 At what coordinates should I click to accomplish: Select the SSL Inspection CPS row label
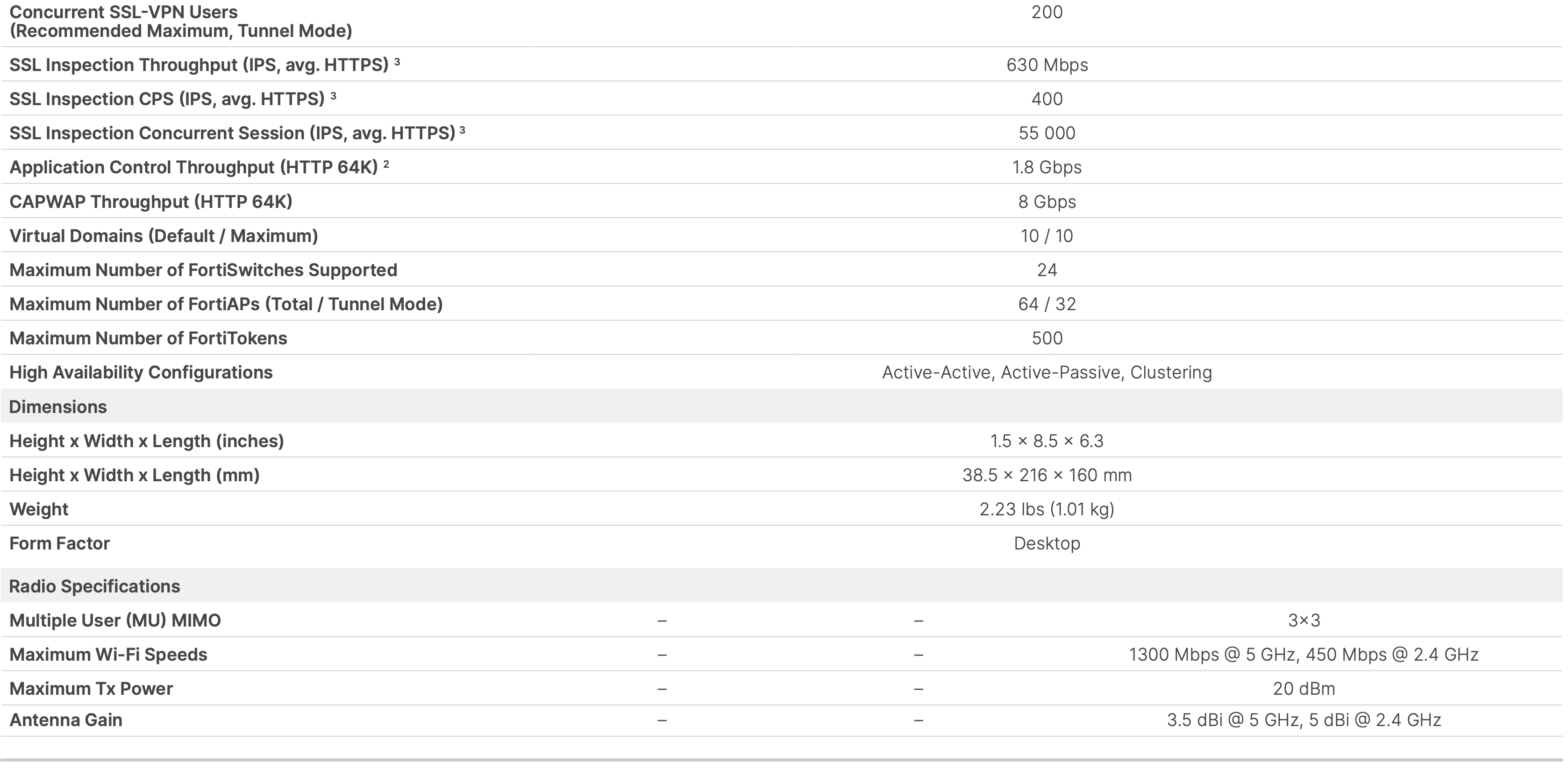(x=167, y=99)
